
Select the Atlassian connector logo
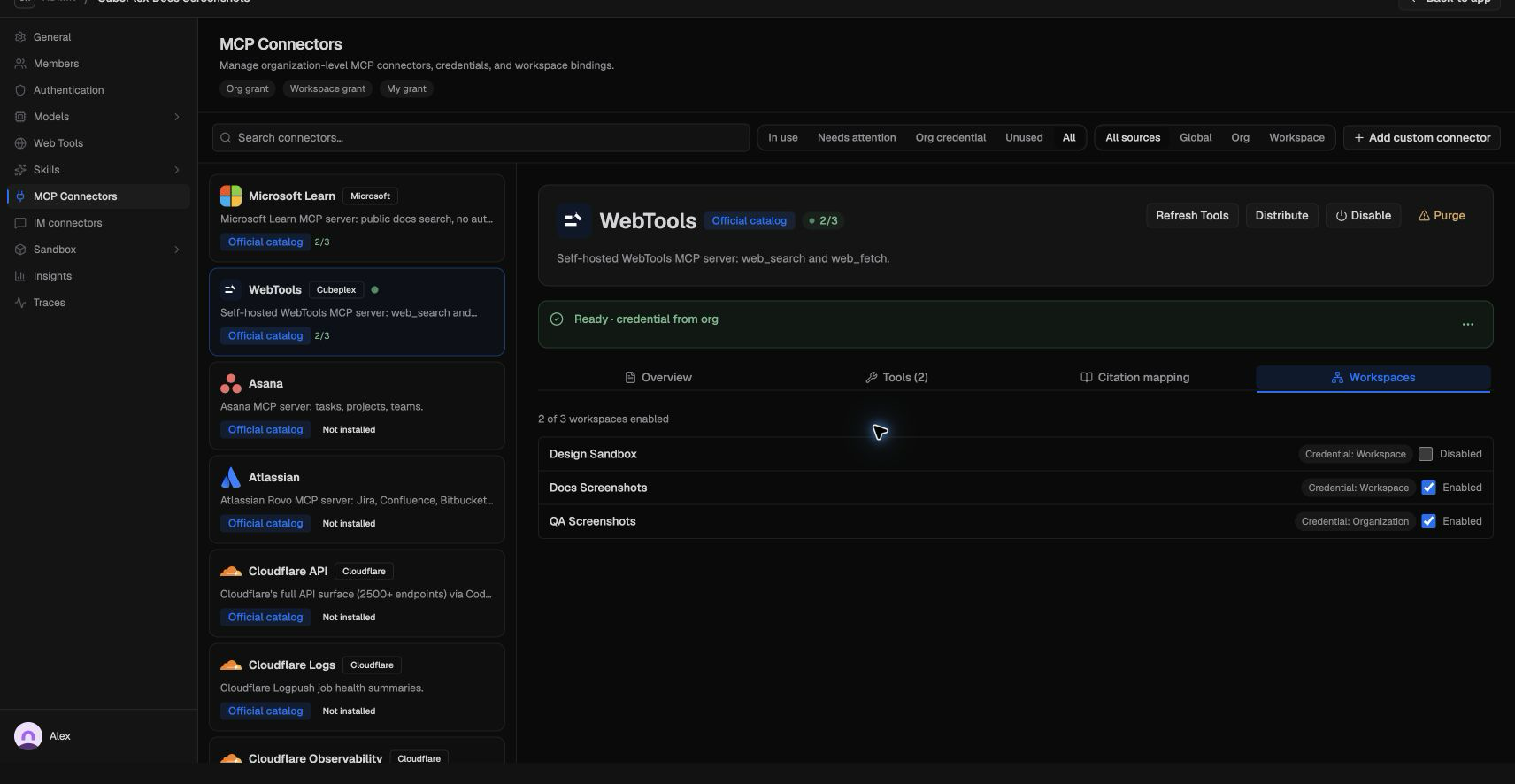point(231,478)
